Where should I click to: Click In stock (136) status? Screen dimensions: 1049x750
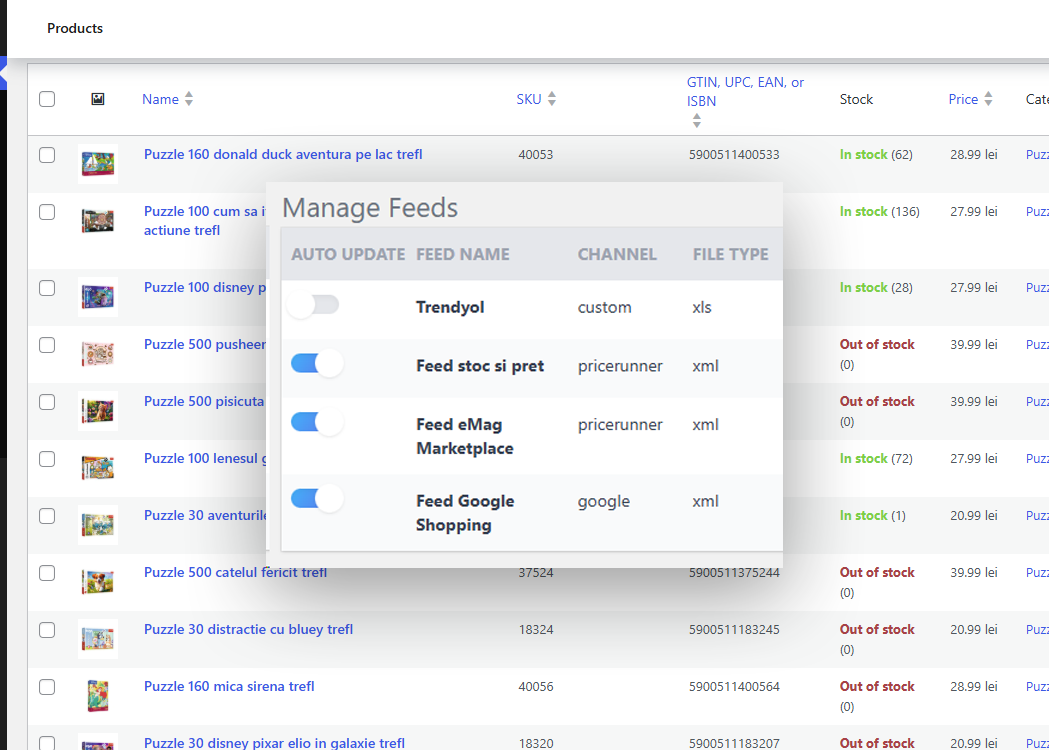(x=880, y=211)
